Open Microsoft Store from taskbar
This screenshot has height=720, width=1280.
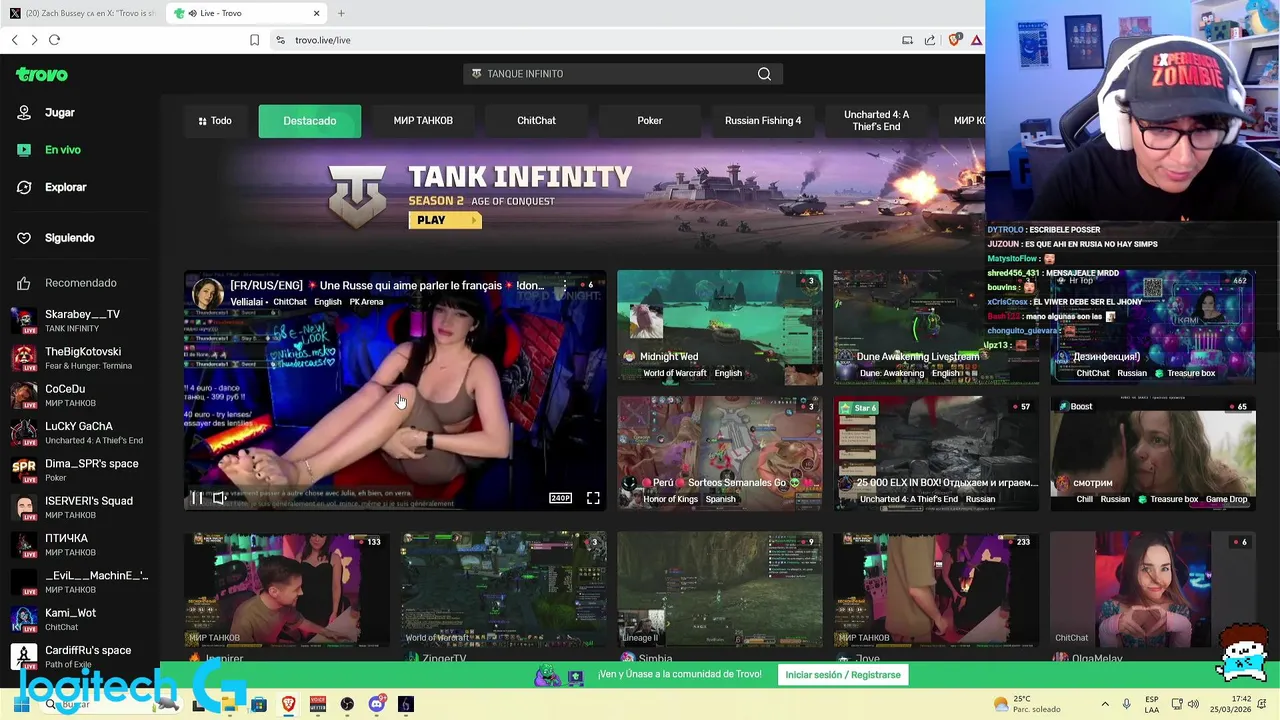pos(259,704)
